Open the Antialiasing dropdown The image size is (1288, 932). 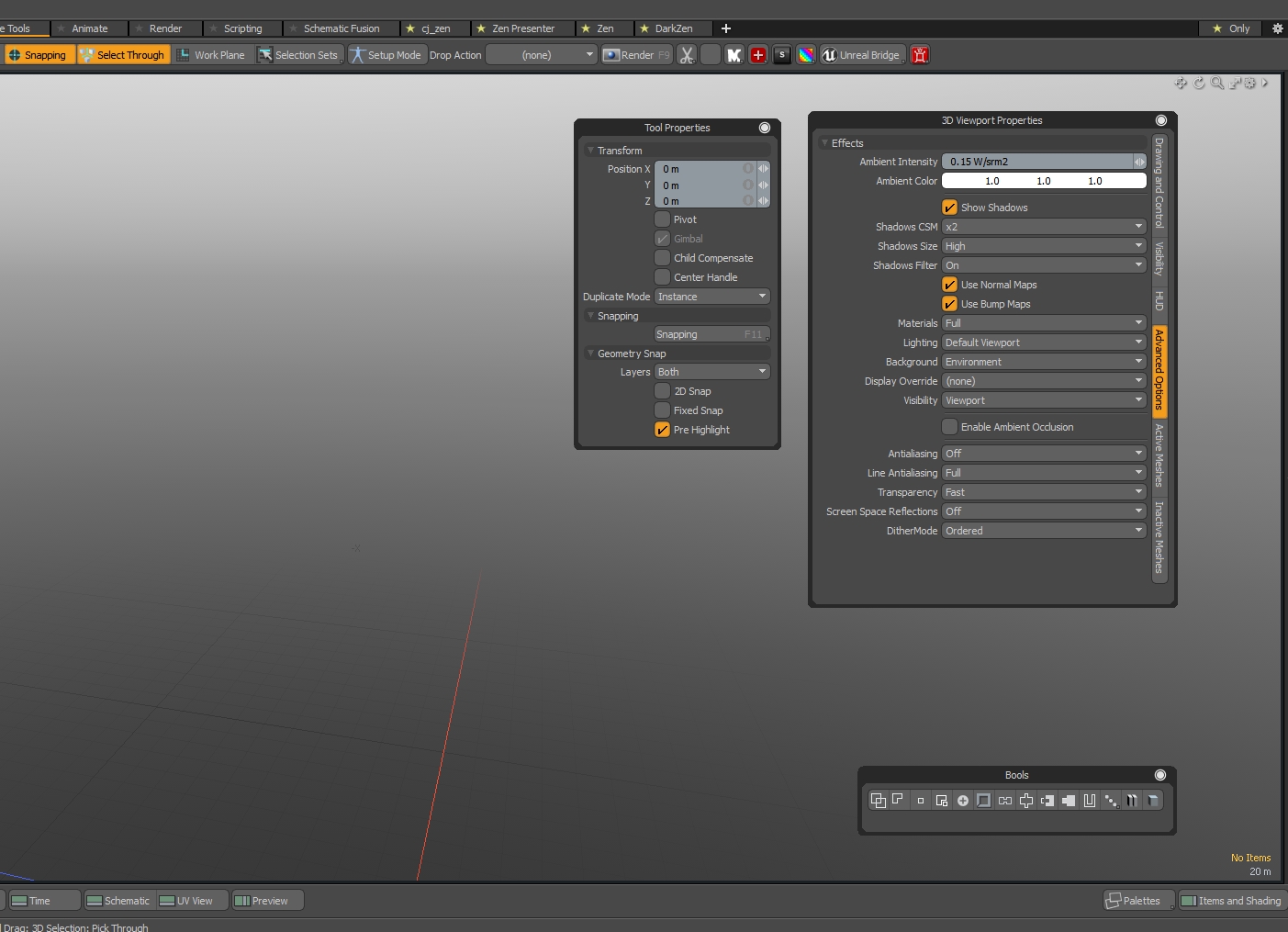[x=1045, y=454]
